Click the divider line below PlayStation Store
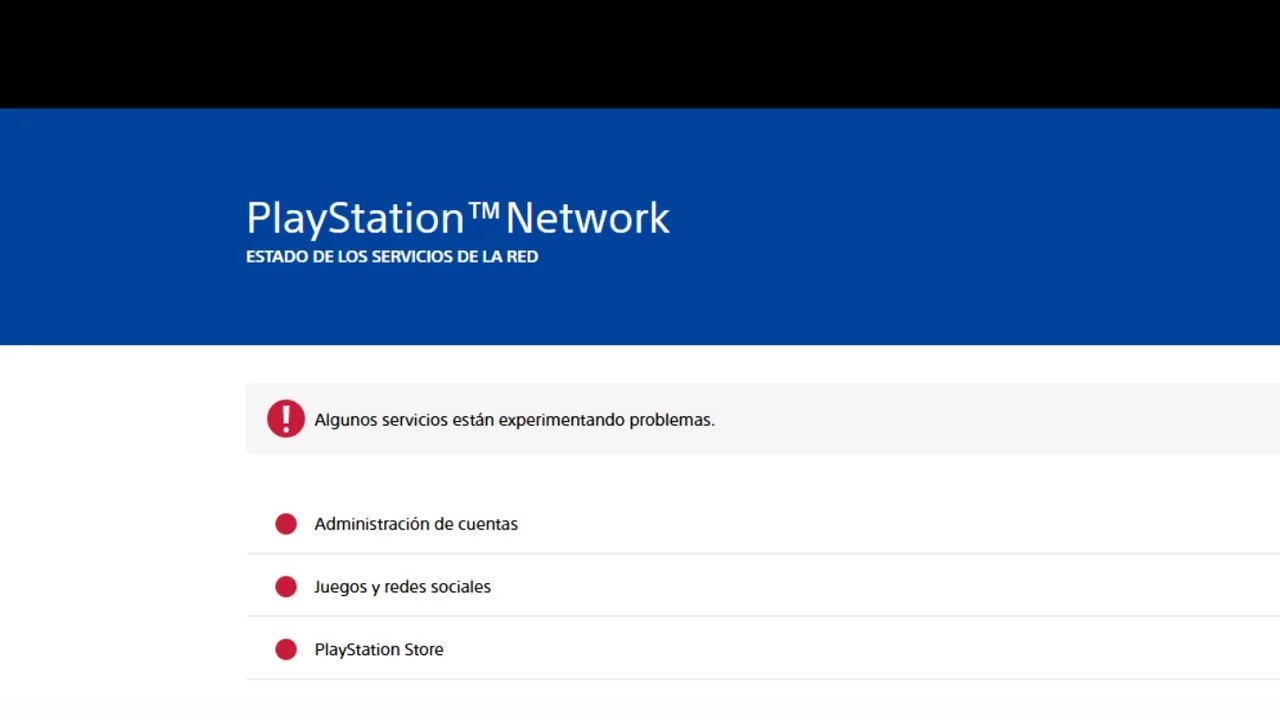Image resolution: width=1280 pixels, height=720 pixels. click(x=760, y=679)
